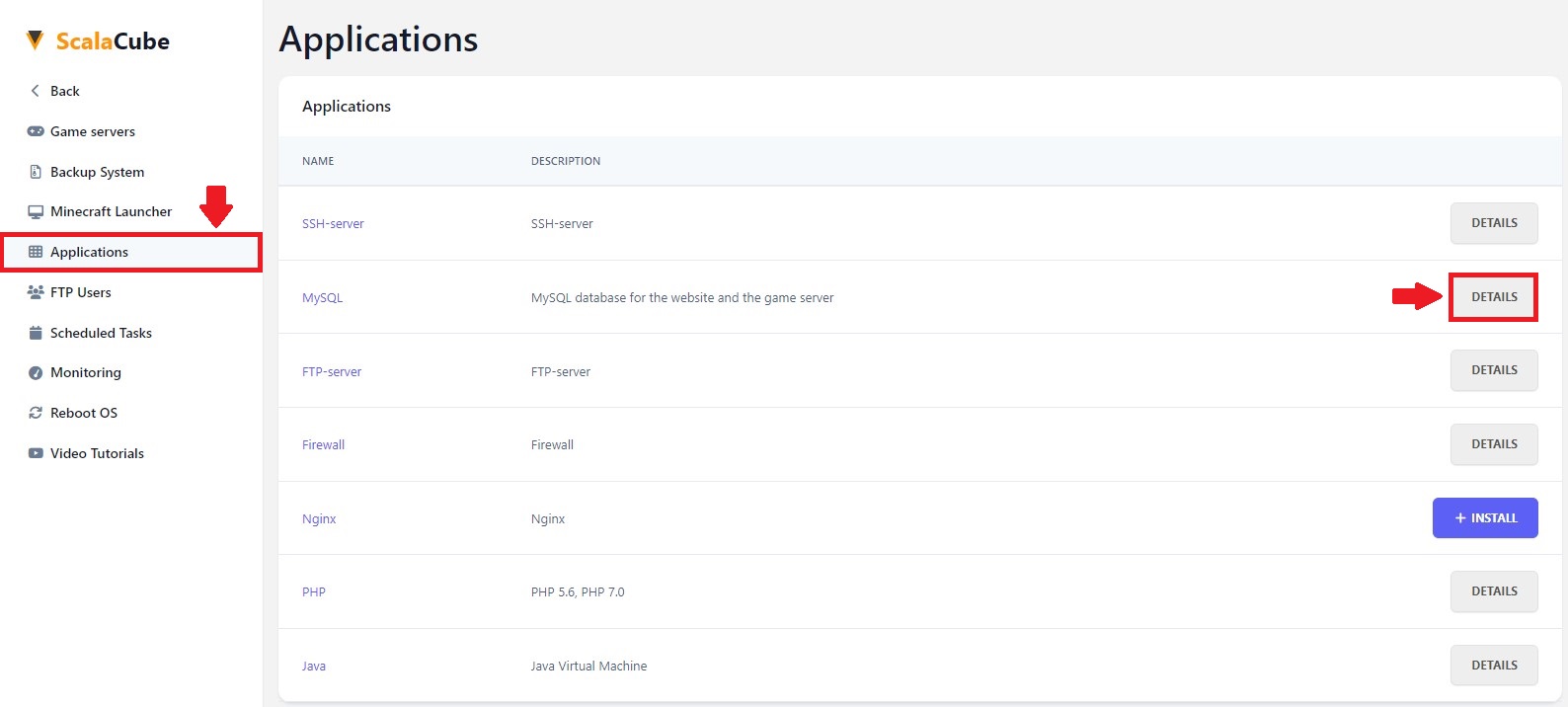1568x707 pixels.
Task: Open Reboot OS menu item
Action: coord(84,413)
